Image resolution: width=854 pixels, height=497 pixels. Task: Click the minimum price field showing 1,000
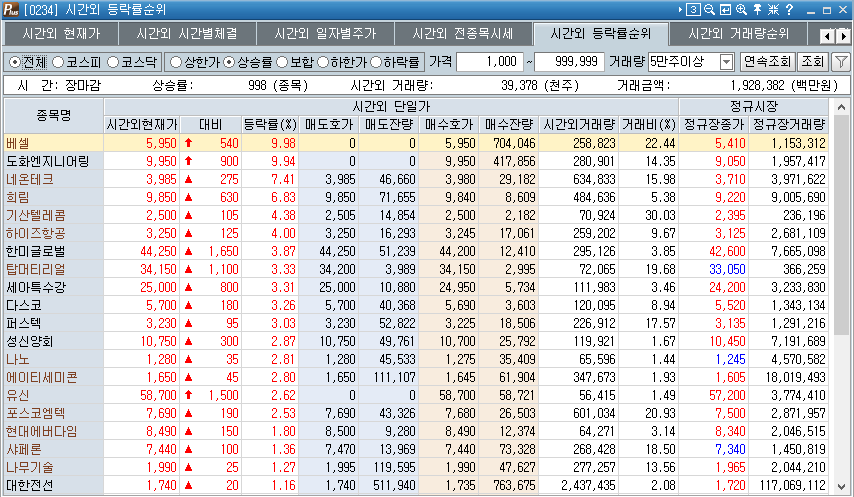coord(490,62)
